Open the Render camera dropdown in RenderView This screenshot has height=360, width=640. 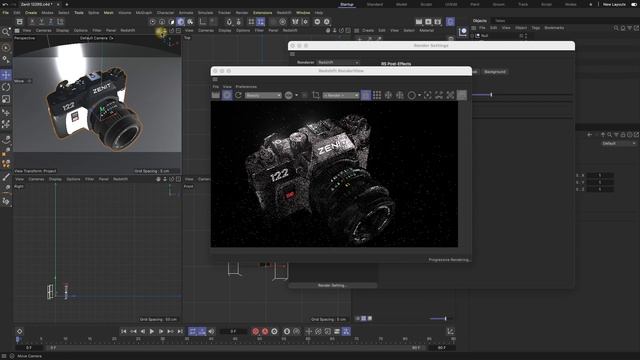[341, 96]
